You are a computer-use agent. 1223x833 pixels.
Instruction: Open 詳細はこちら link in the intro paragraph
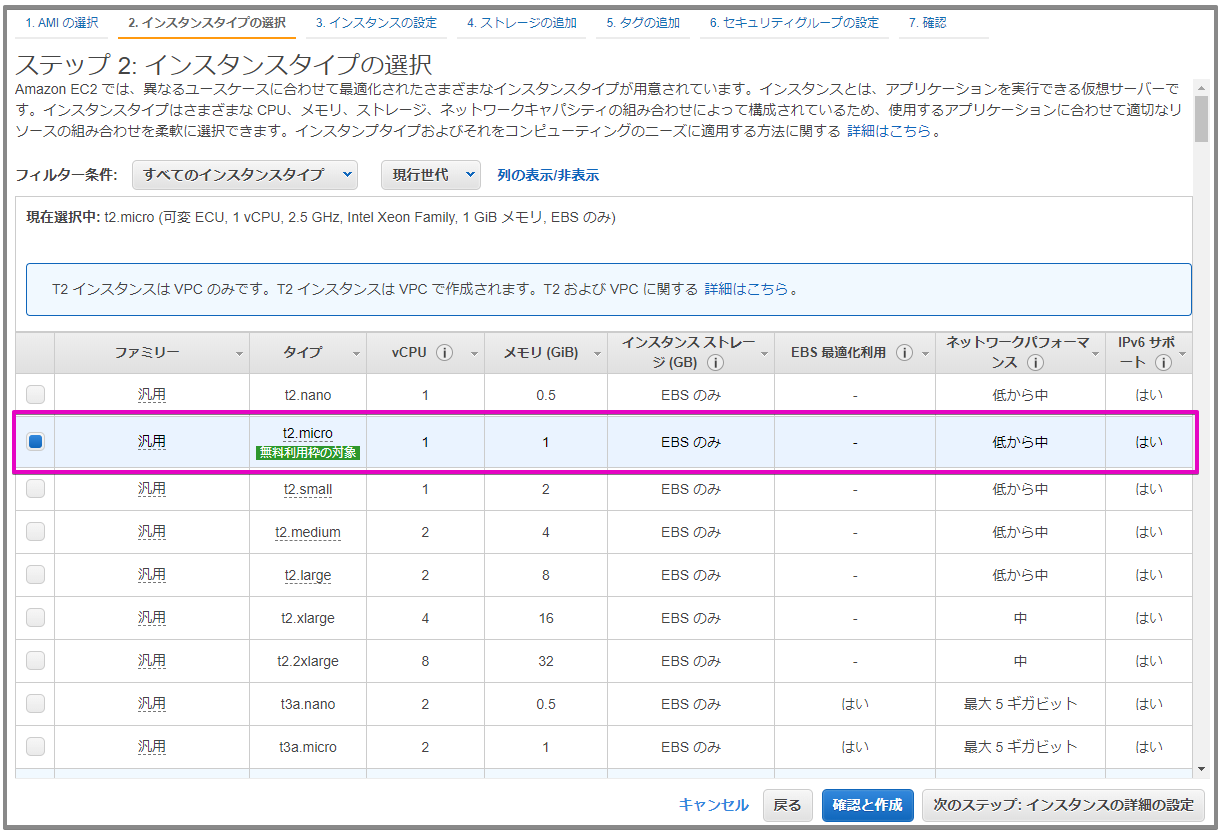[x=889, y=131]
